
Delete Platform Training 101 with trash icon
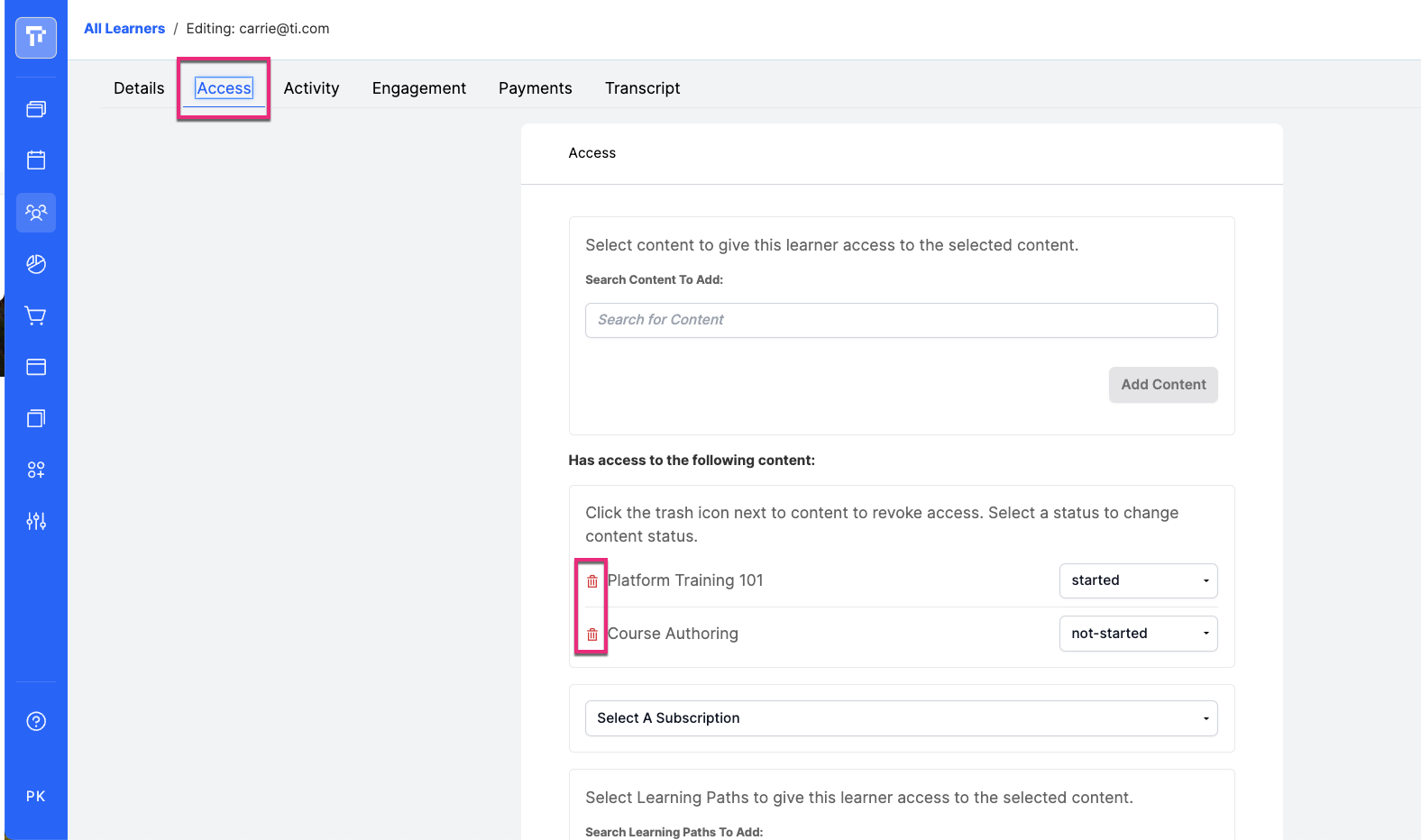pyautogui.click(x=592, y=581)
